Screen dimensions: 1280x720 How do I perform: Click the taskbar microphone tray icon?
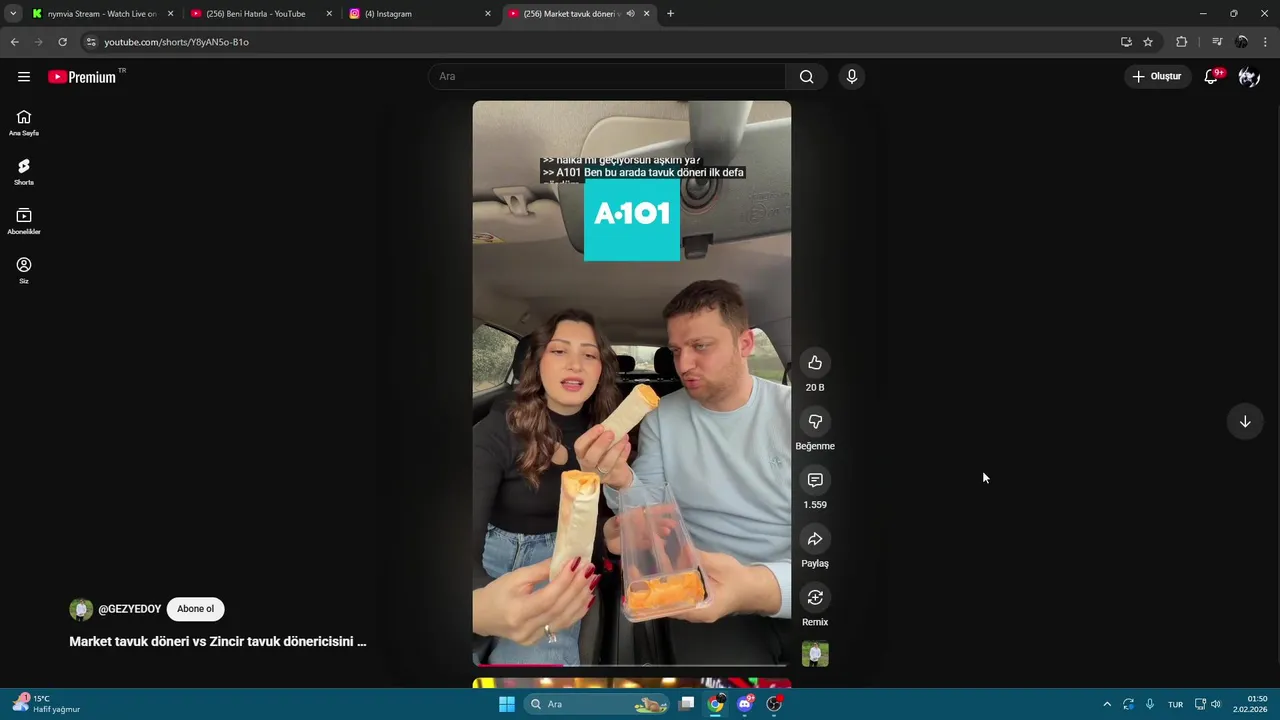(x=1150, y=704)
